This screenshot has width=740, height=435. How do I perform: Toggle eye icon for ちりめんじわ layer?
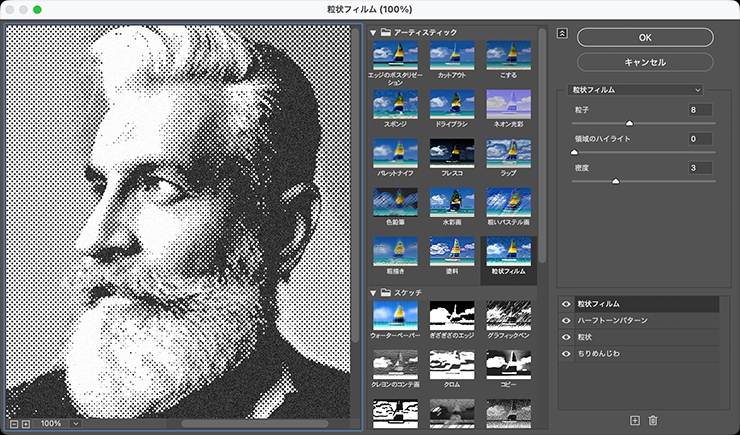pyautogui.click(x=566, y=354)
